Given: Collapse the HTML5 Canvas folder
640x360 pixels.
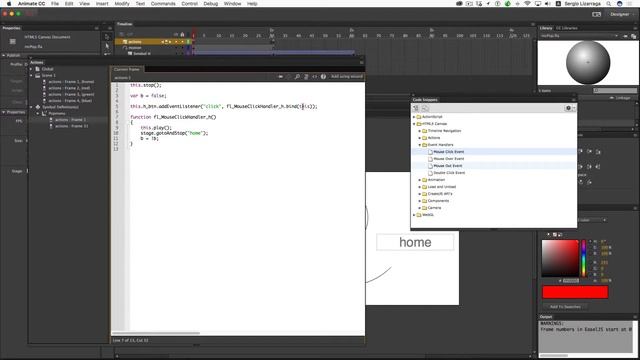Looking at the screenshot, I should [414, 124].
